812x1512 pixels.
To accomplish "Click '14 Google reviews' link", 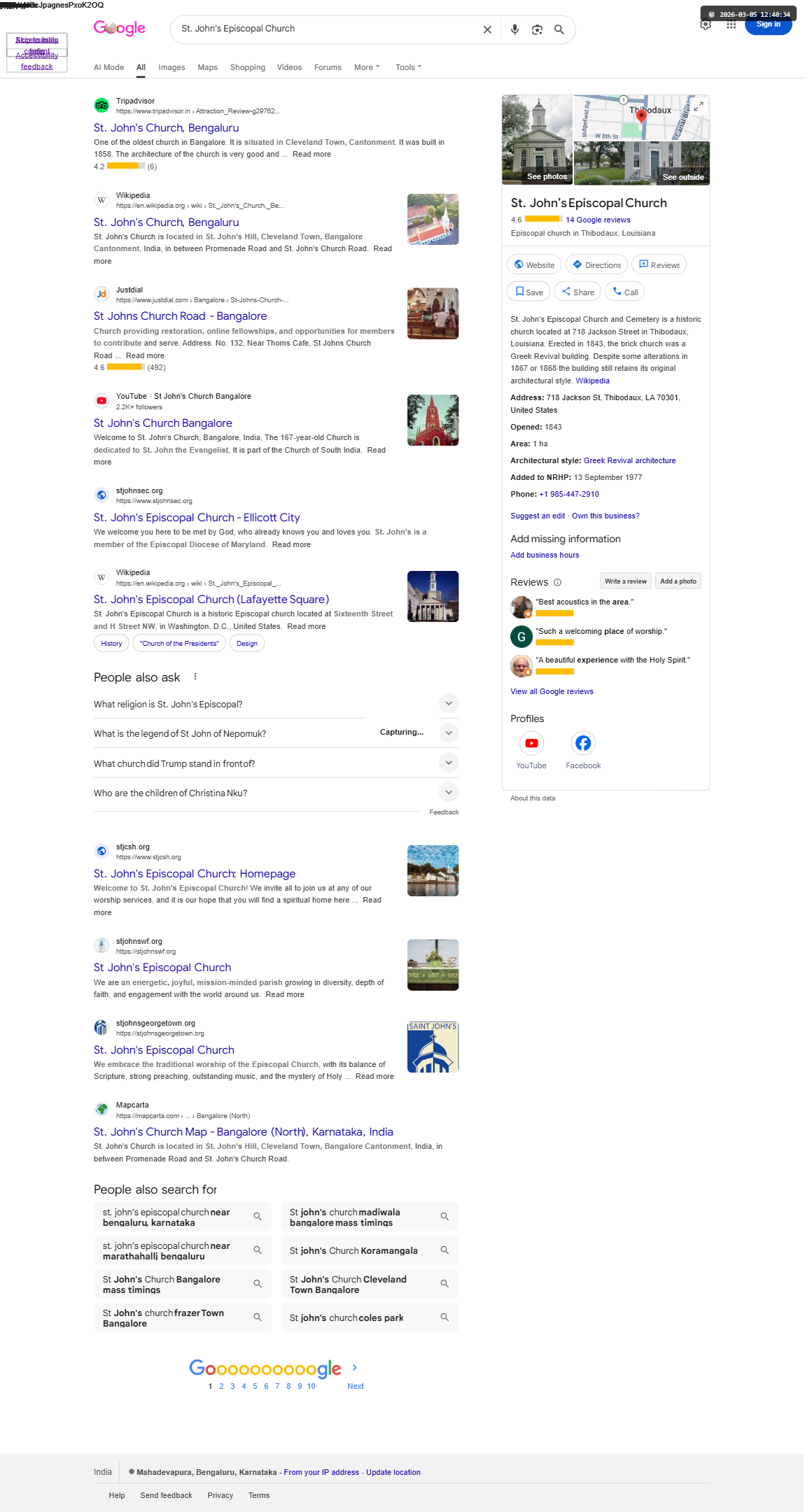I will (x=598, y=220).
